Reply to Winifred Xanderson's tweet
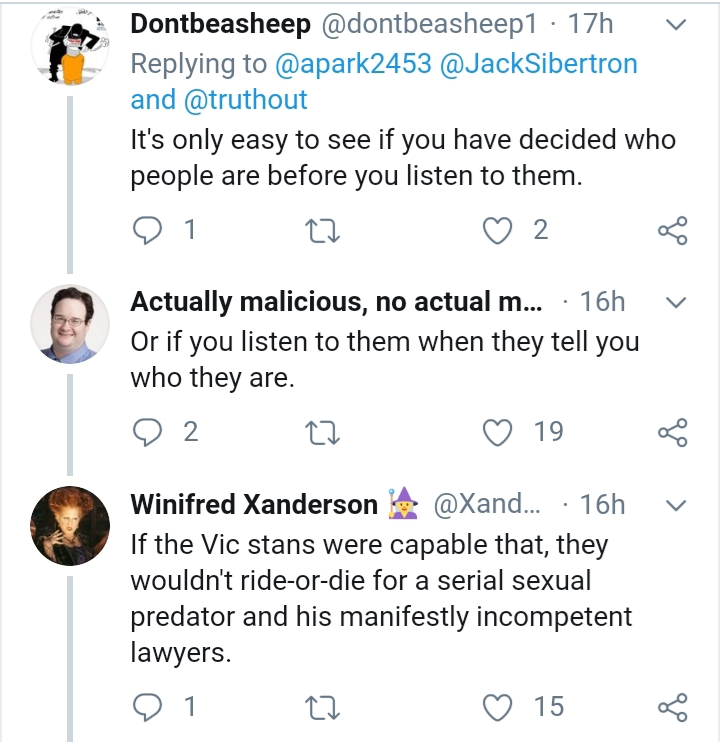Viewport: 720px width, 742px height. (x=147, y=707)
